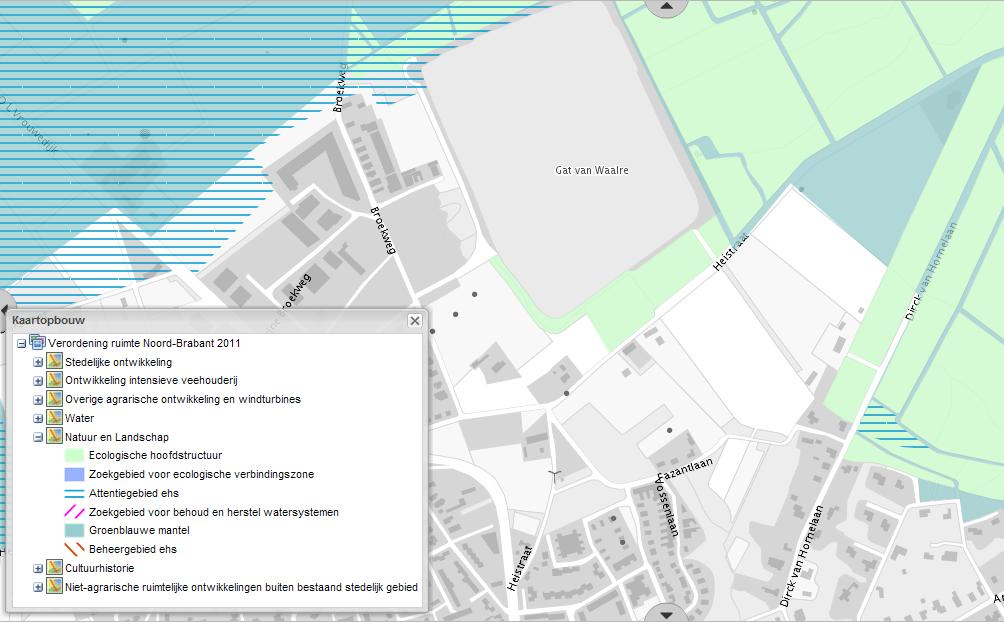Click the wind turbine symbol on map
The height and width of the screenshot is (622, 1004).
tap(554, 475)
